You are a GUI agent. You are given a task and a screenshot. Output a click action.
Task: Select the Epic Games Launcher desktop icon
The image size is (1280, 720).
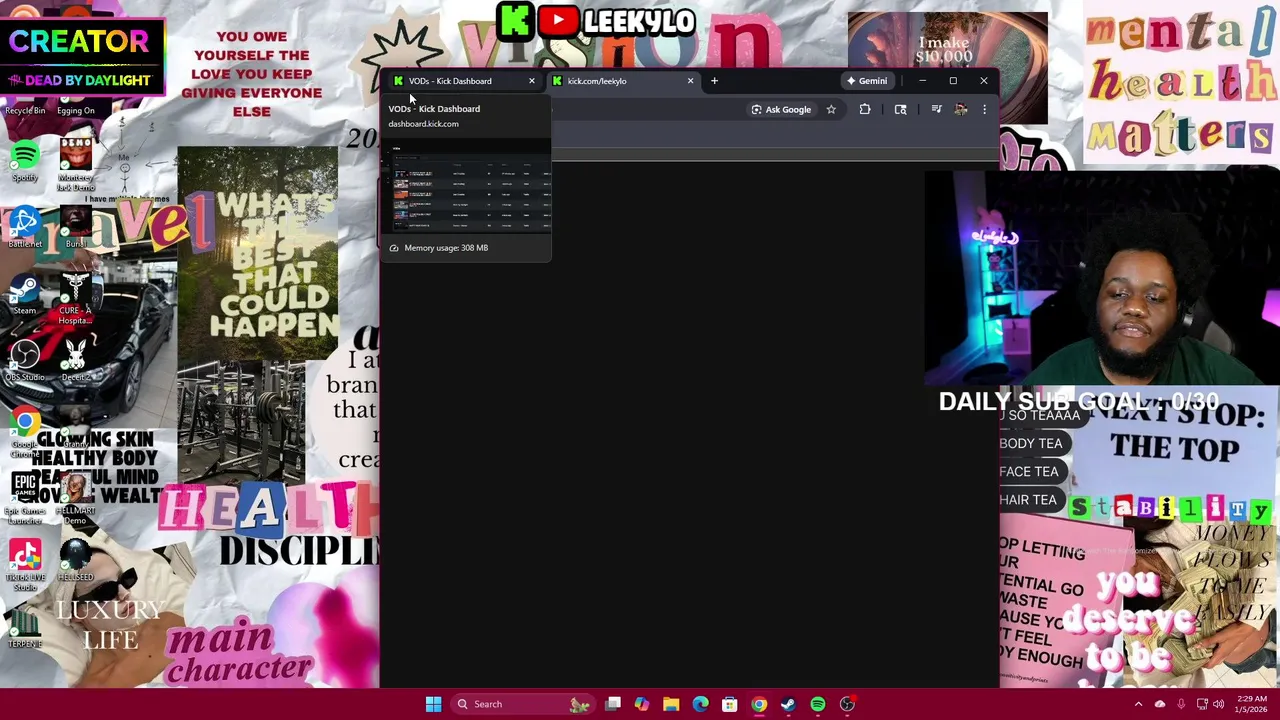coord(25,498)
